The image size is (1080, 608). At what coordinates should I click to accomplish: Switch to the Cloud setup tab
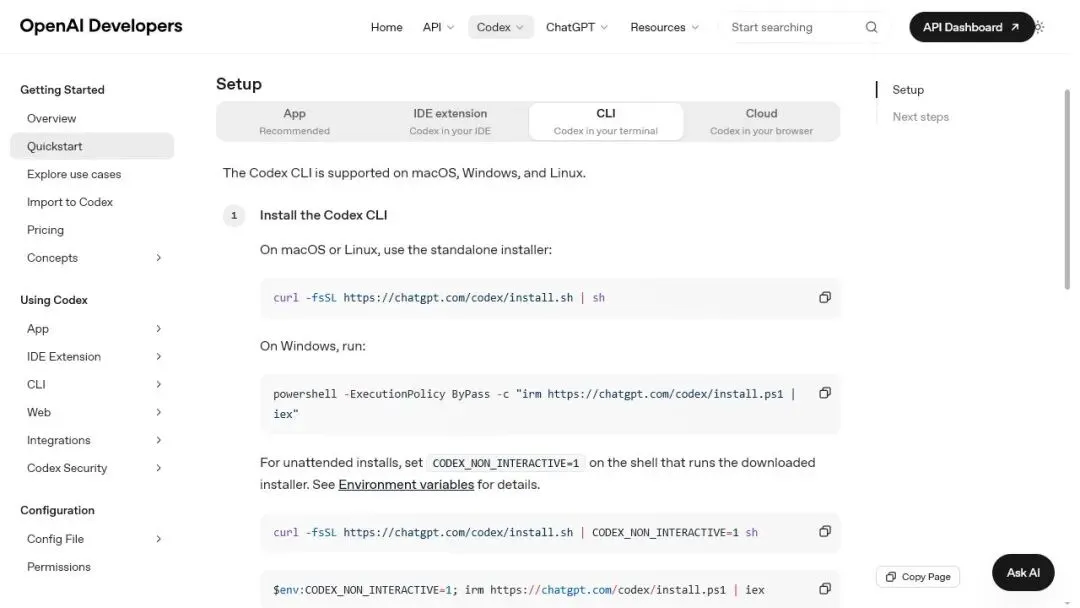point(761,121)
